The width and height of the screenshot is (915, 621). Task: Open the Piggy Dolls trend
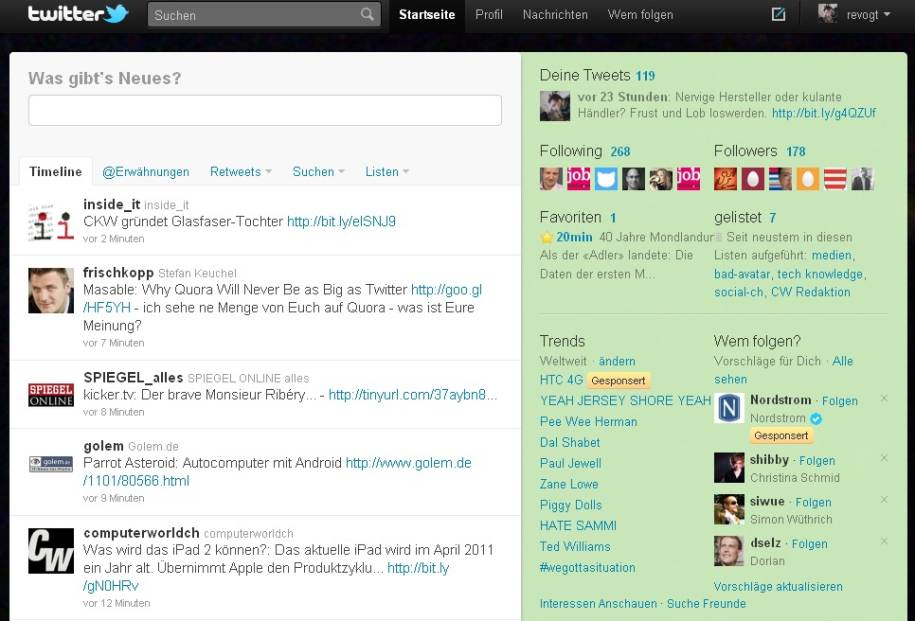[x=571, y=505]
